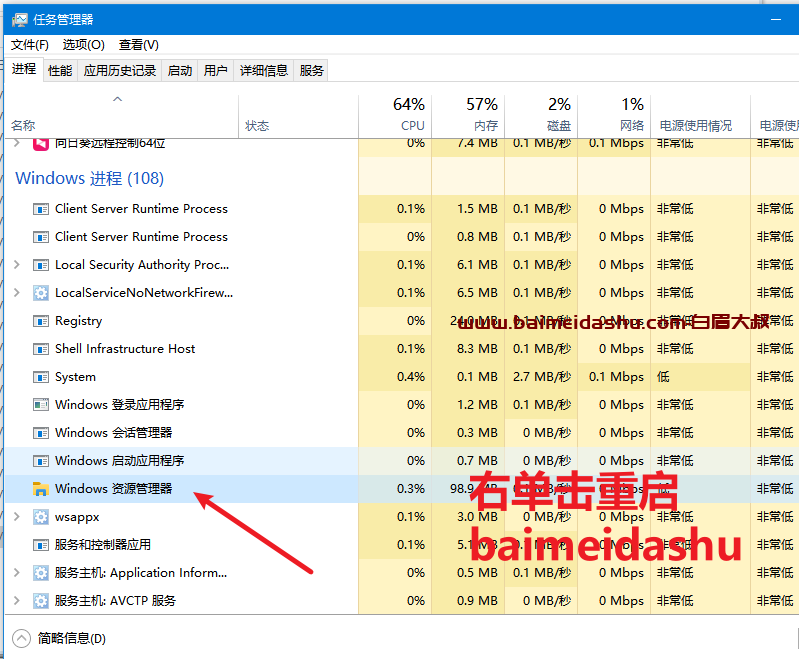Screen dimensions: 799x659
Task: Click the sort arrow above 名称 column
Action: click(x=118, y=99)
